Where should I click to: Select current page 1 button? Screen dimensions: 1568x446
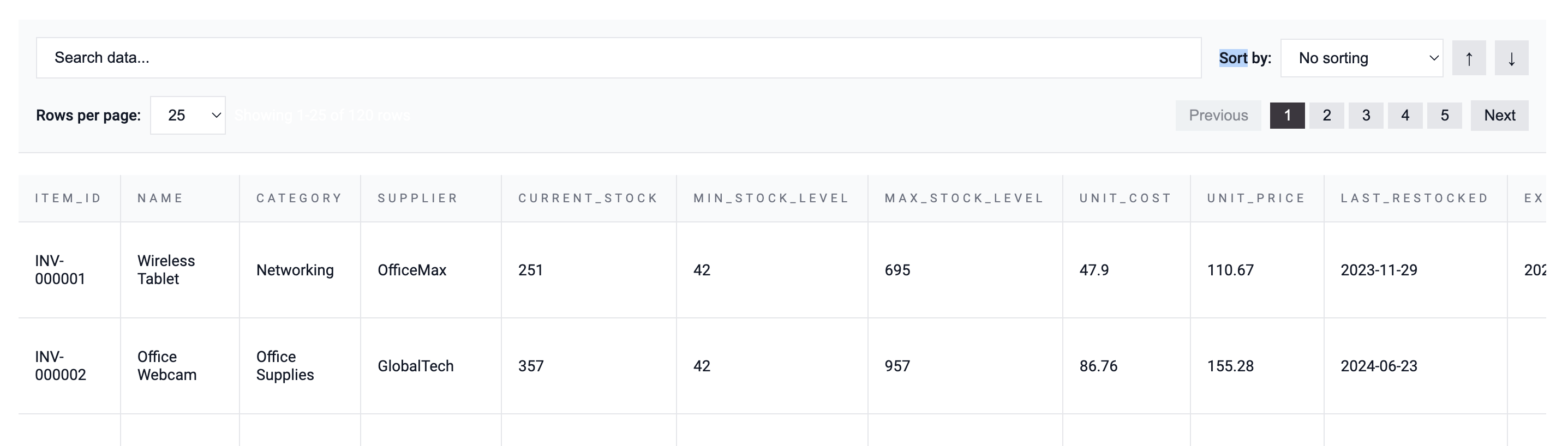[1287, 116]
